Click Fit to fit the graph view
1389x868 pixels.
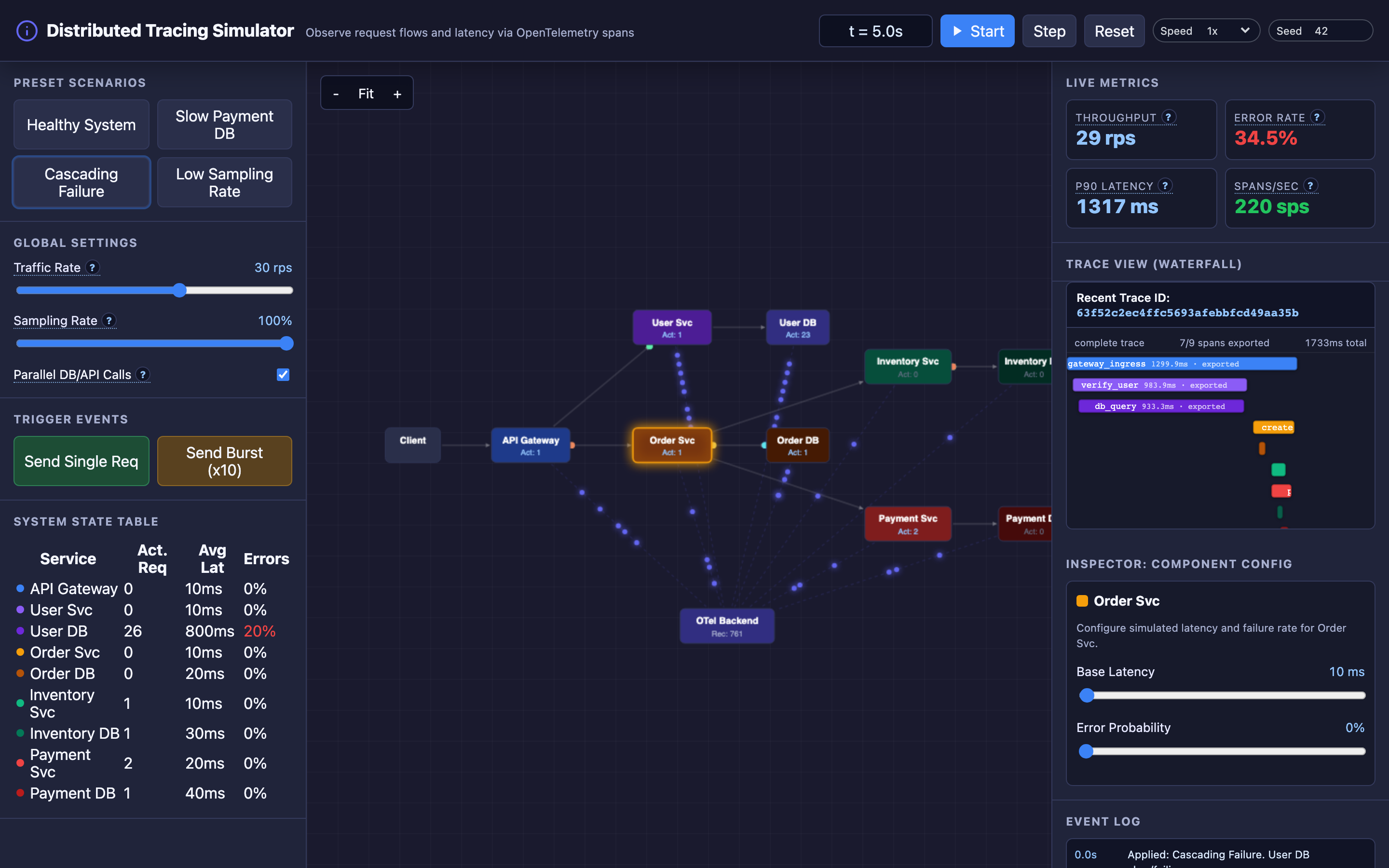click(366, 94)
